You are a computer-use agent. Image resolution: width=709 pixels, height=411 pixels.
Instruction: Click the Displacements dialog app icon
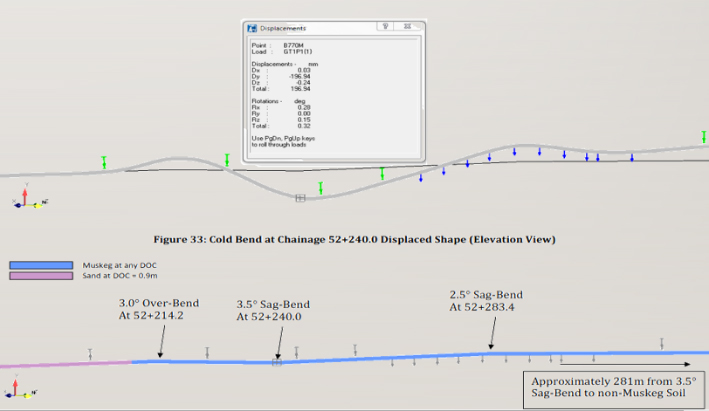(x=251, y=28)
